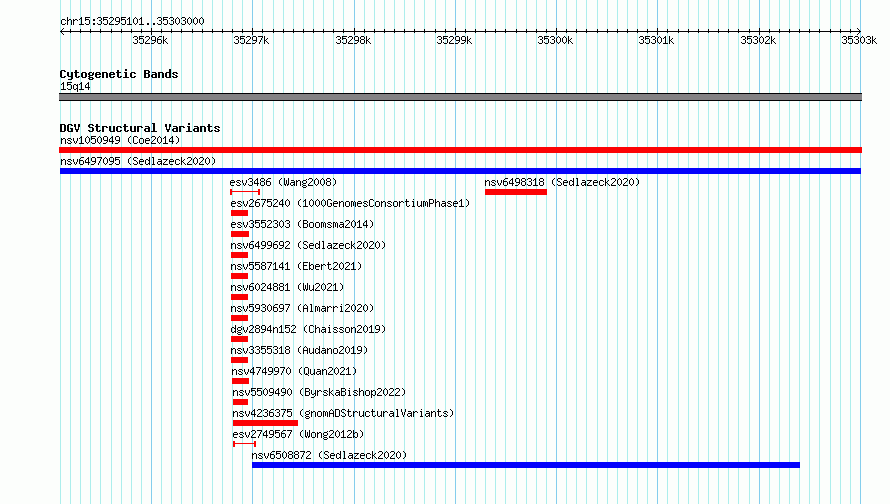The height and width of the screenshot is (504, 890).
Task: Click the esv2749567 thin red interval glyph
Action: [245, 444]
